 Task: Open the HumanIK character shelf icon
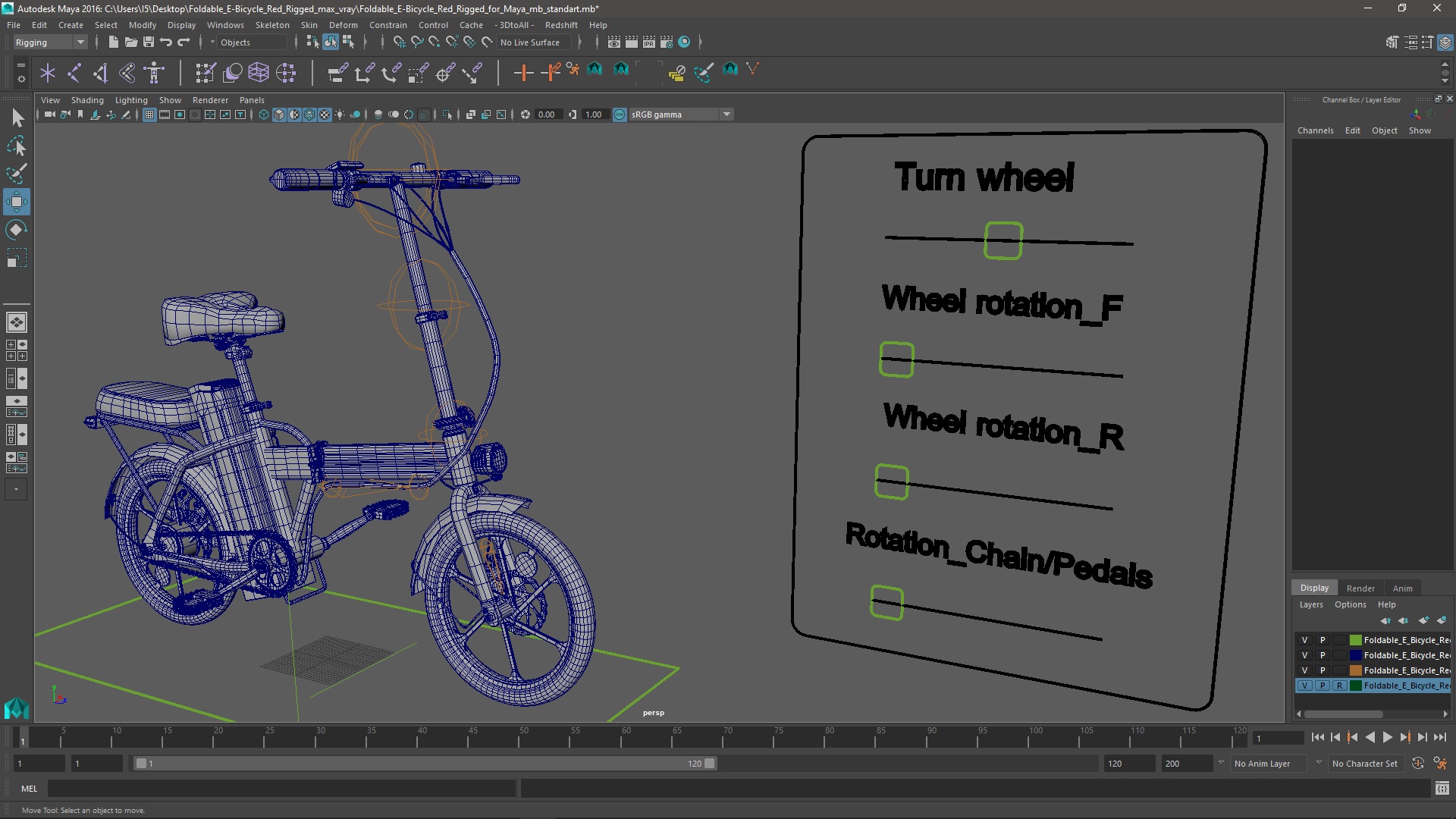(x=155, y=73)
